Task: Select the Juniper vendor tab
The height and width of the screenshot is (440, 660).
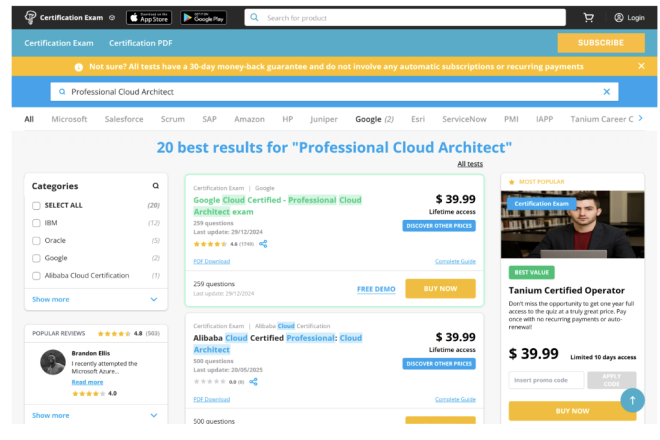Action: pos(324,119)
